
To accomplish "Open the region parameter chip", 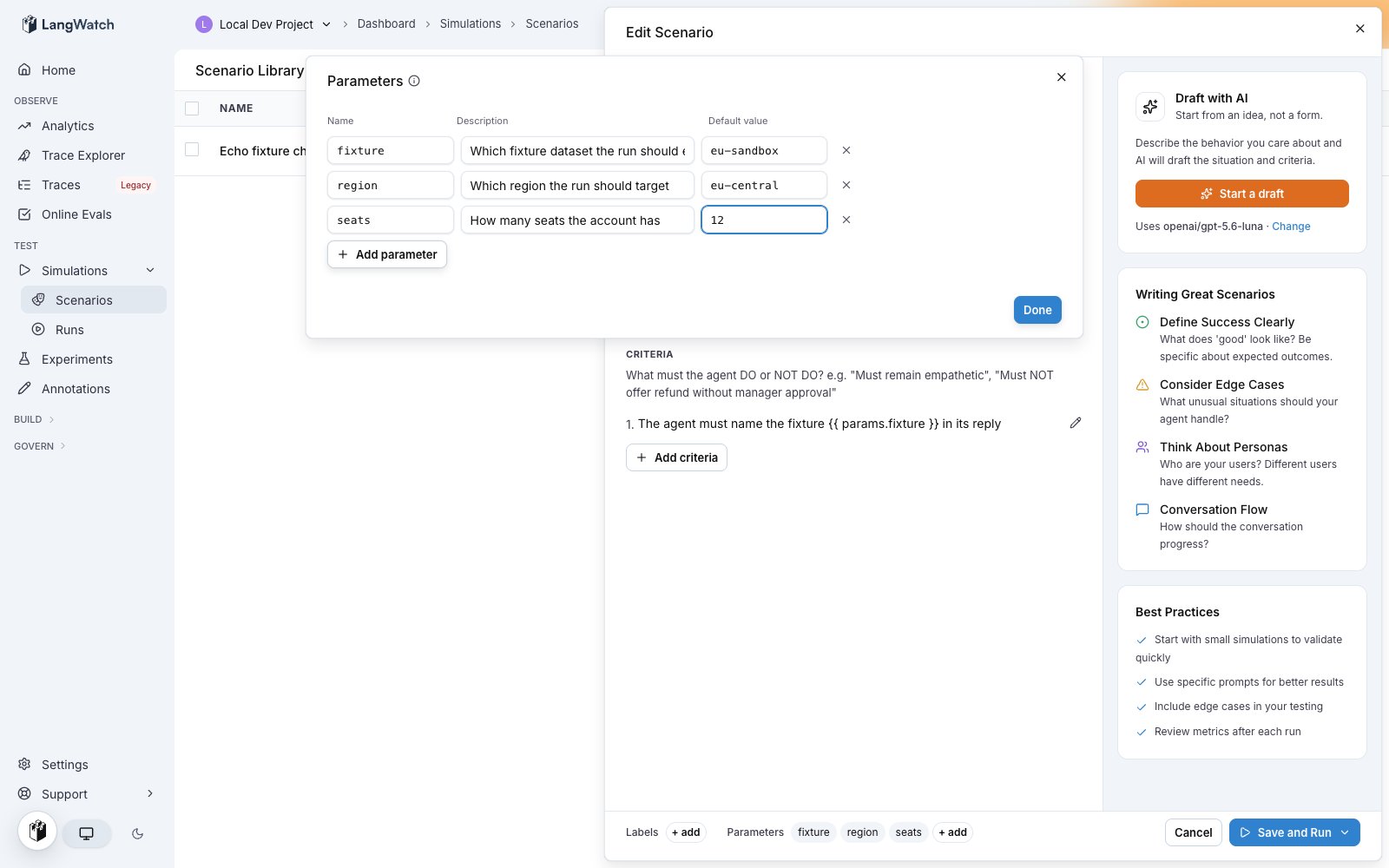I will tap(862, 832).
